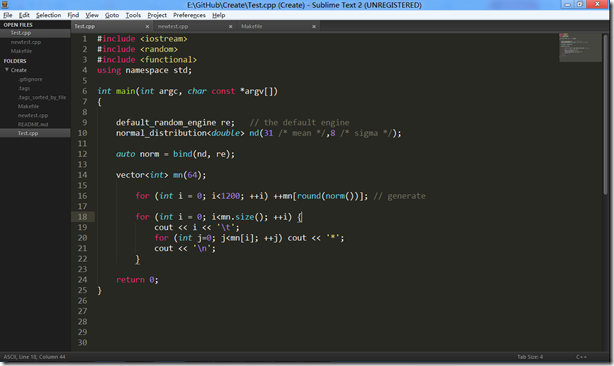Click the status bar line and column text
614x366 pixels.
[x=34, y=357]
